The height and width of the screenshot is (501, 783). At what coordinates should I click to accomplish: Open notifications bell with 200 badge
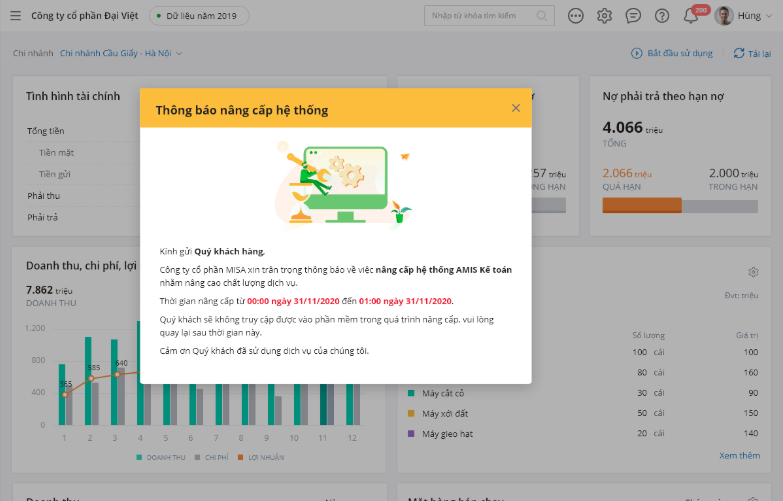(691, 16)
